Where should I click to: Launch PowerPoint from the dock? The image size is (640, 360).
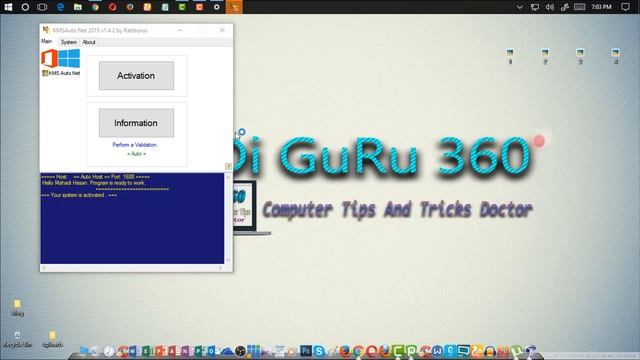click(160, 351)
